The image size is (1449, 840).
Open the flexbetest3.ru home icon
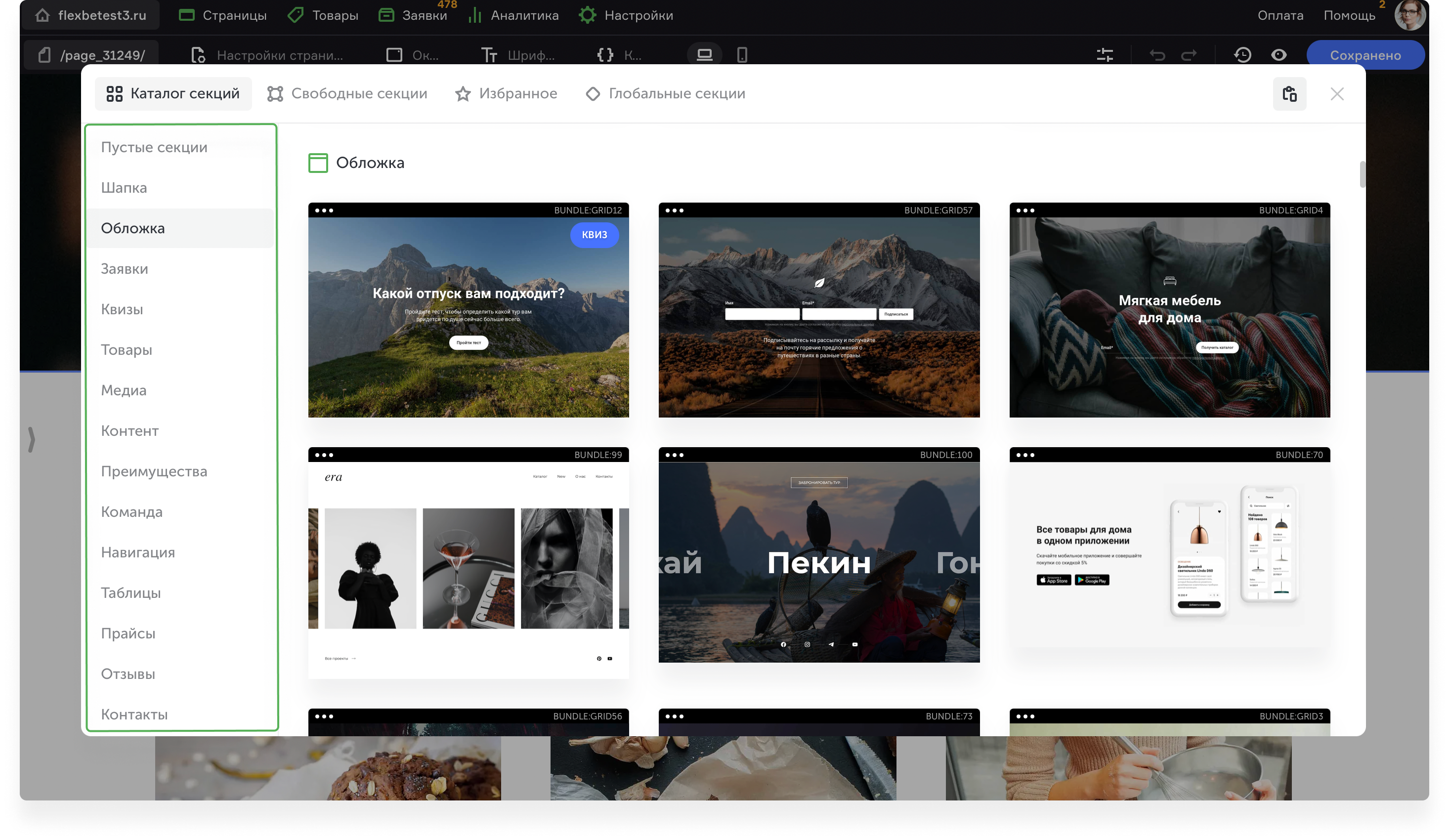pyautogui.click(x=42, y=15)
